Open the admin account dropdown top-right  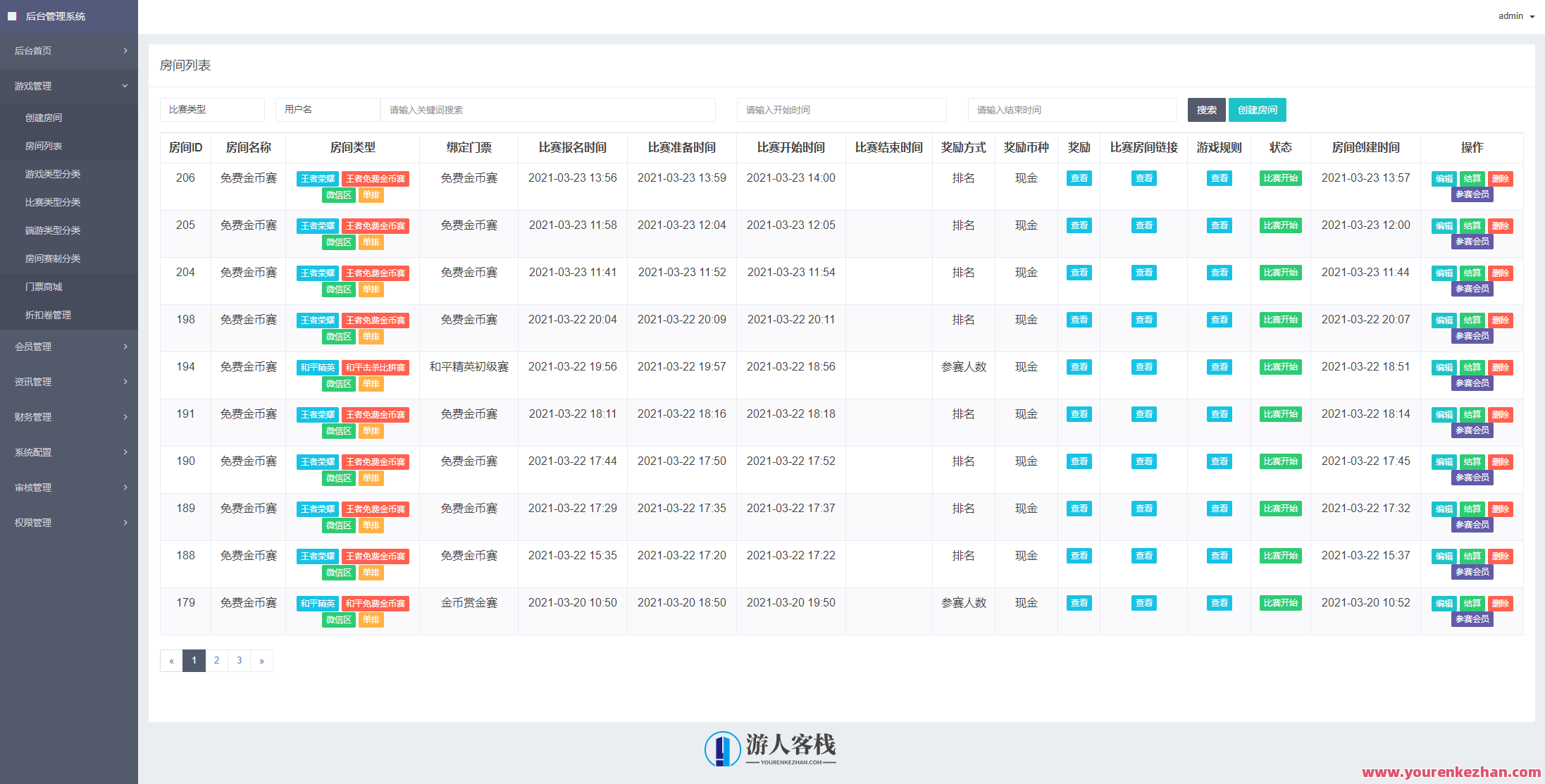click(1513, 15)
